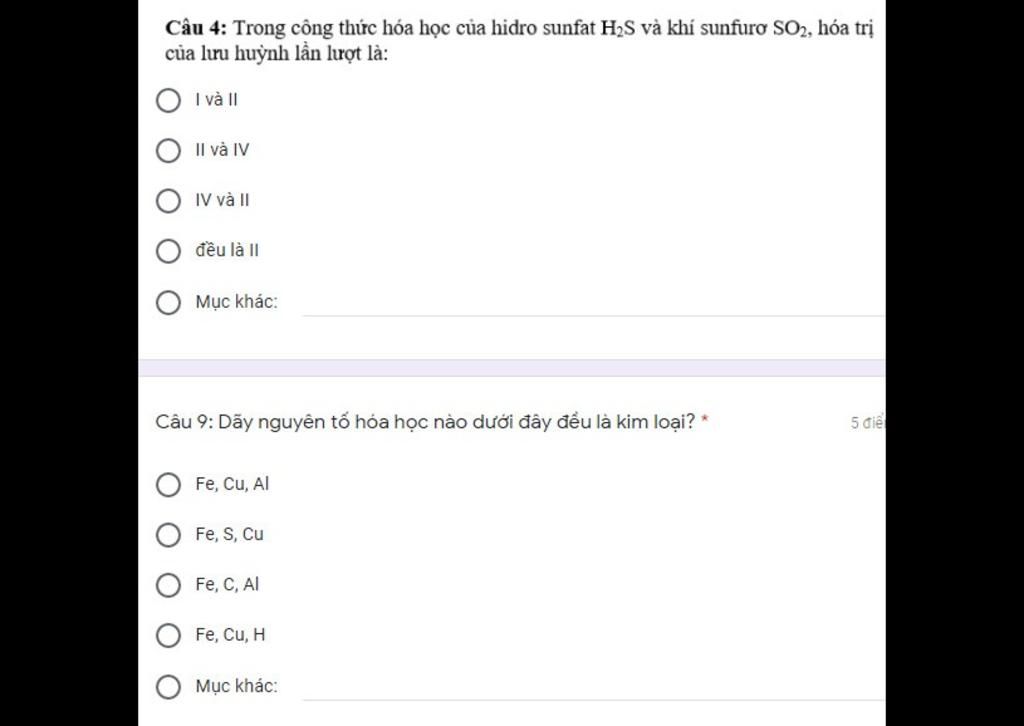Viewport: 1024px width, 726px height.
Task: Select 'Mục khác' radio in Câu 4
Action: pyautogui.click(x=168, y=302)
